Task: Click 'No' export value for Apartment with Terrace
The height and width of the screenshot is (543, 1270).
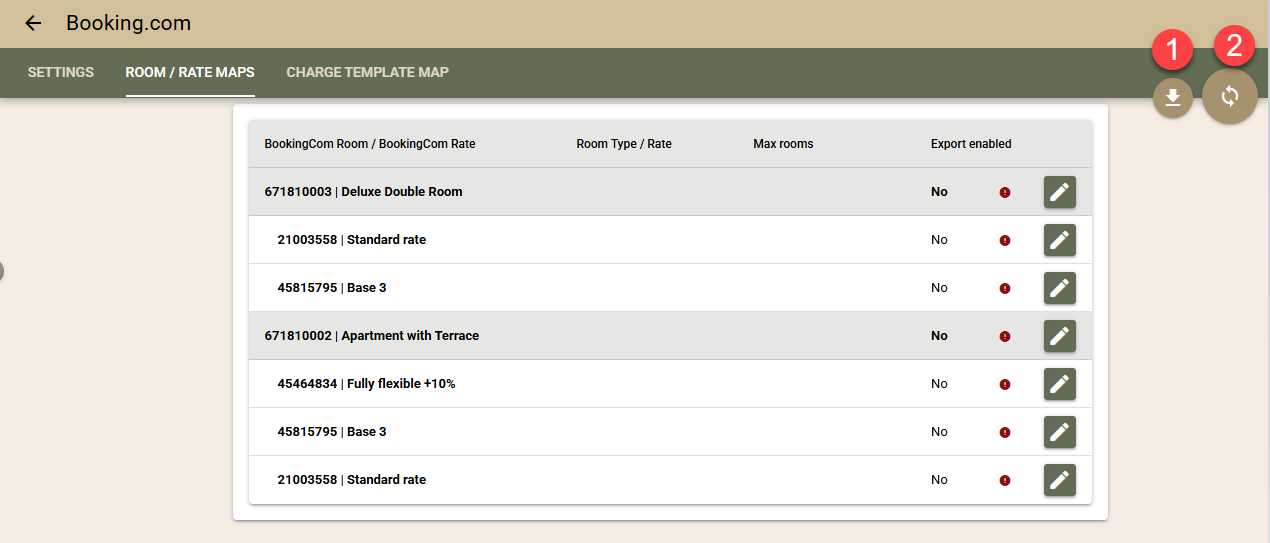Action: pyautogui.click(x=939, y=336)
